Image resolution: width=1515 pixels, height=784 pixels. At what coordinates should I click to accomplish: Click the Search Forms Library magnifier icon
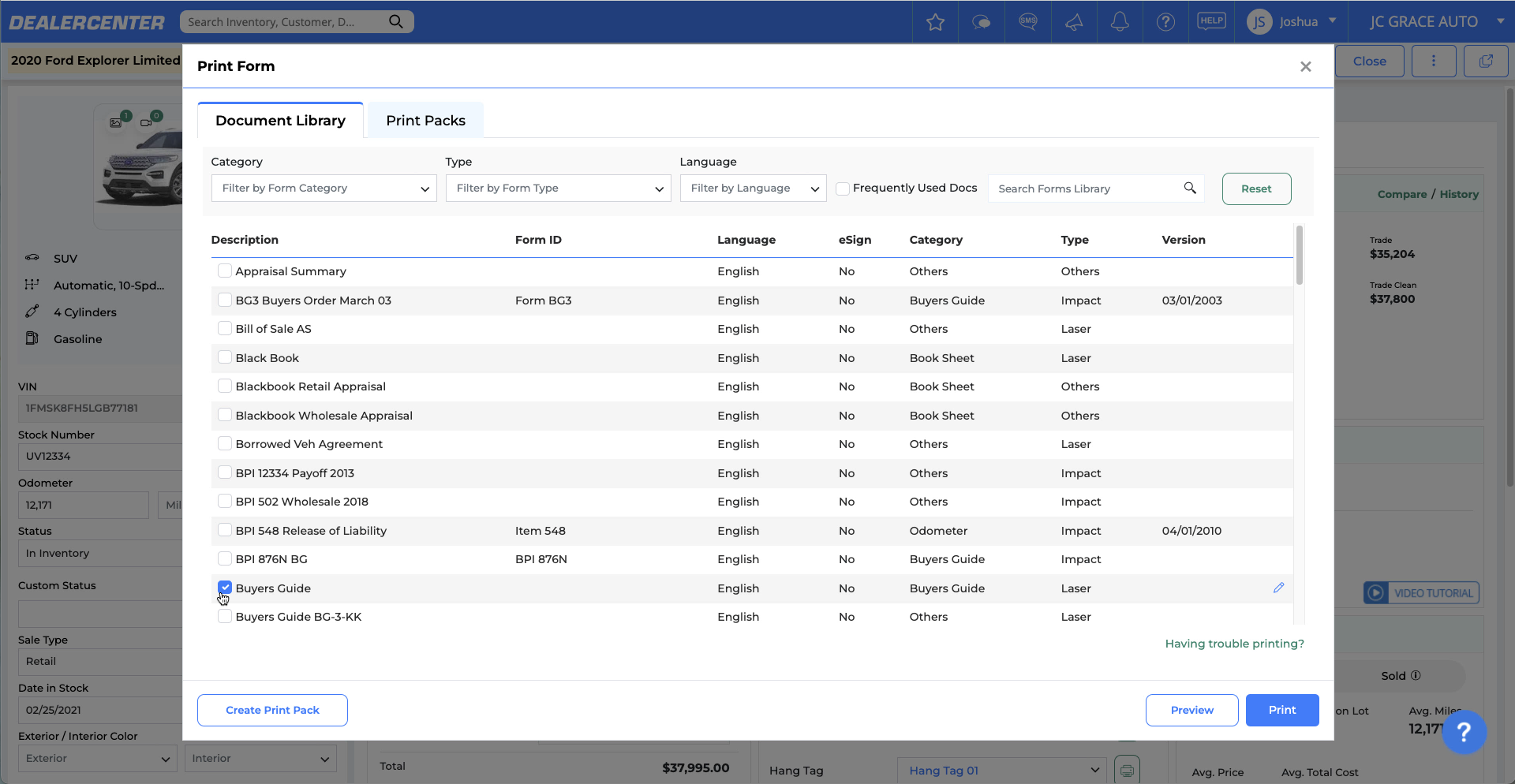tap(1190, 188)
